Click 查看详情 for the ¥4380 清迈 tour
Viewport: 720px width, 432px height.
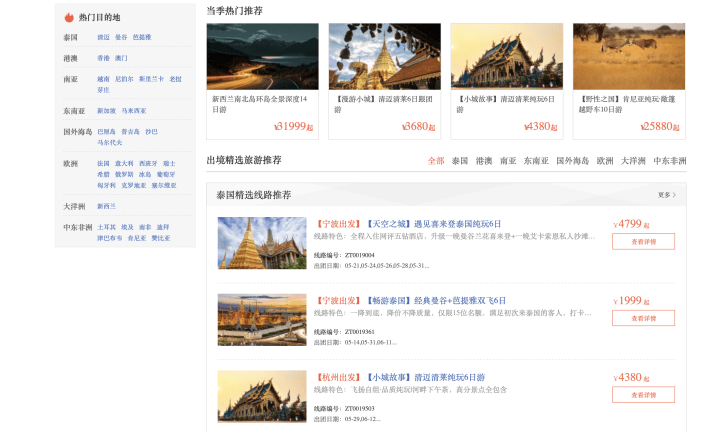[643, 394]
